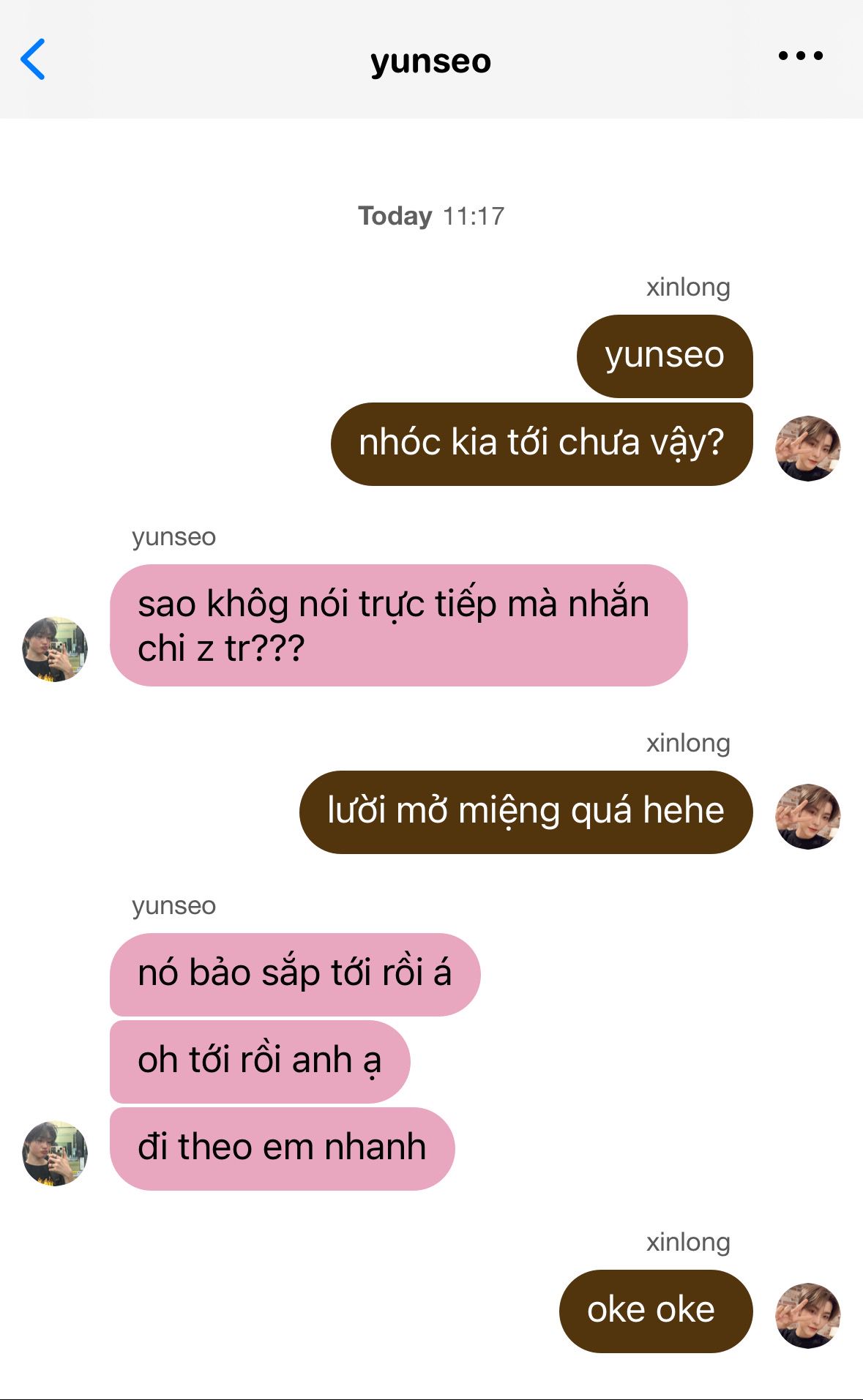Viewport: 863px width, 1400px height.
Task: Tap the "Today 11:17" timestamp
Action: click(x=431, y=216)
